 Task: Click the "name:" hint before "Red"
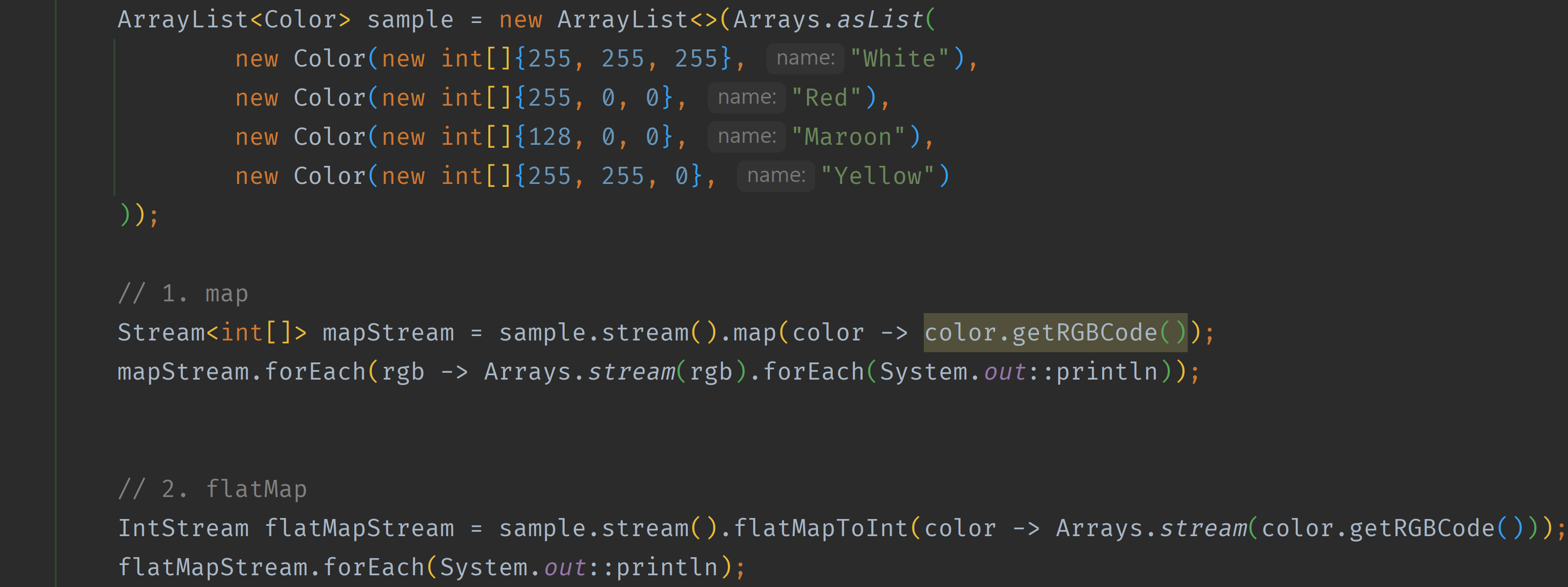pyautogui.click(x=746, y=97)
